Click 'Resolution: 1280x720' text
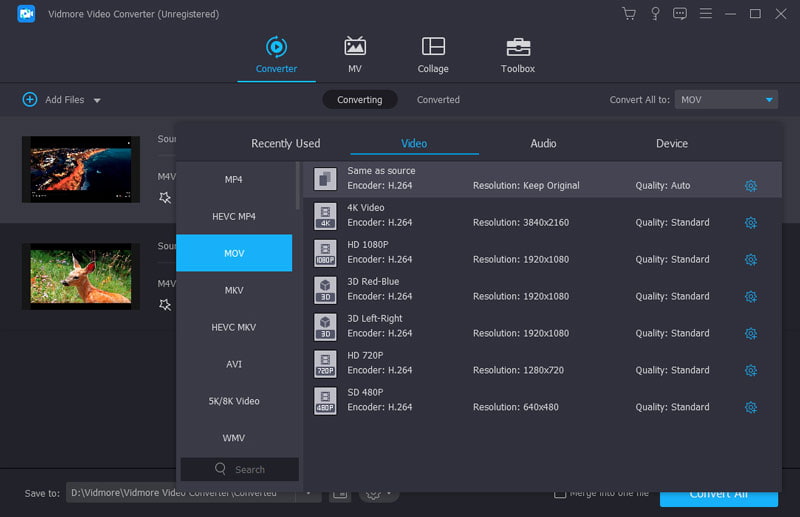800x517 pixels. [518, 370]
